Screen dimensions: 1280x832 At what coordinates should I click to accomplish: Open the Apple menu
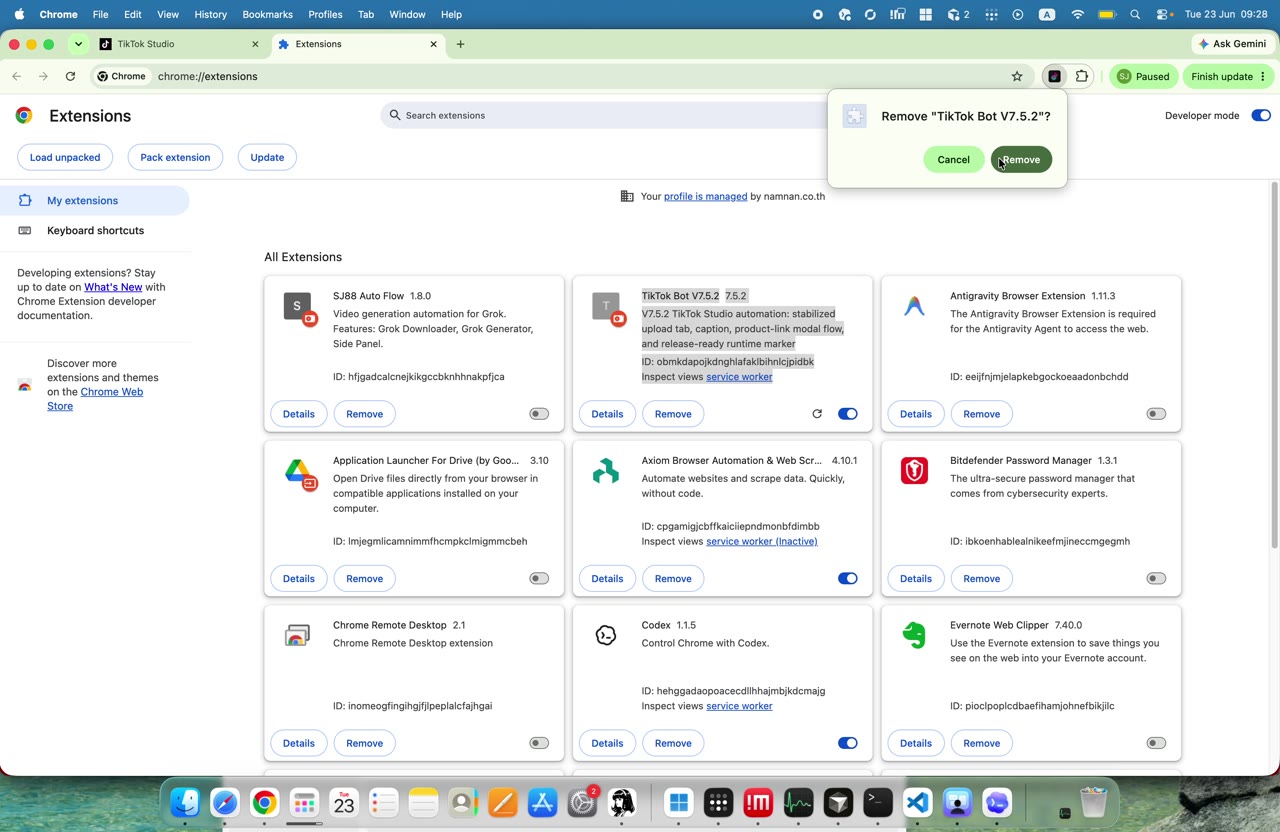pos(19,14)
